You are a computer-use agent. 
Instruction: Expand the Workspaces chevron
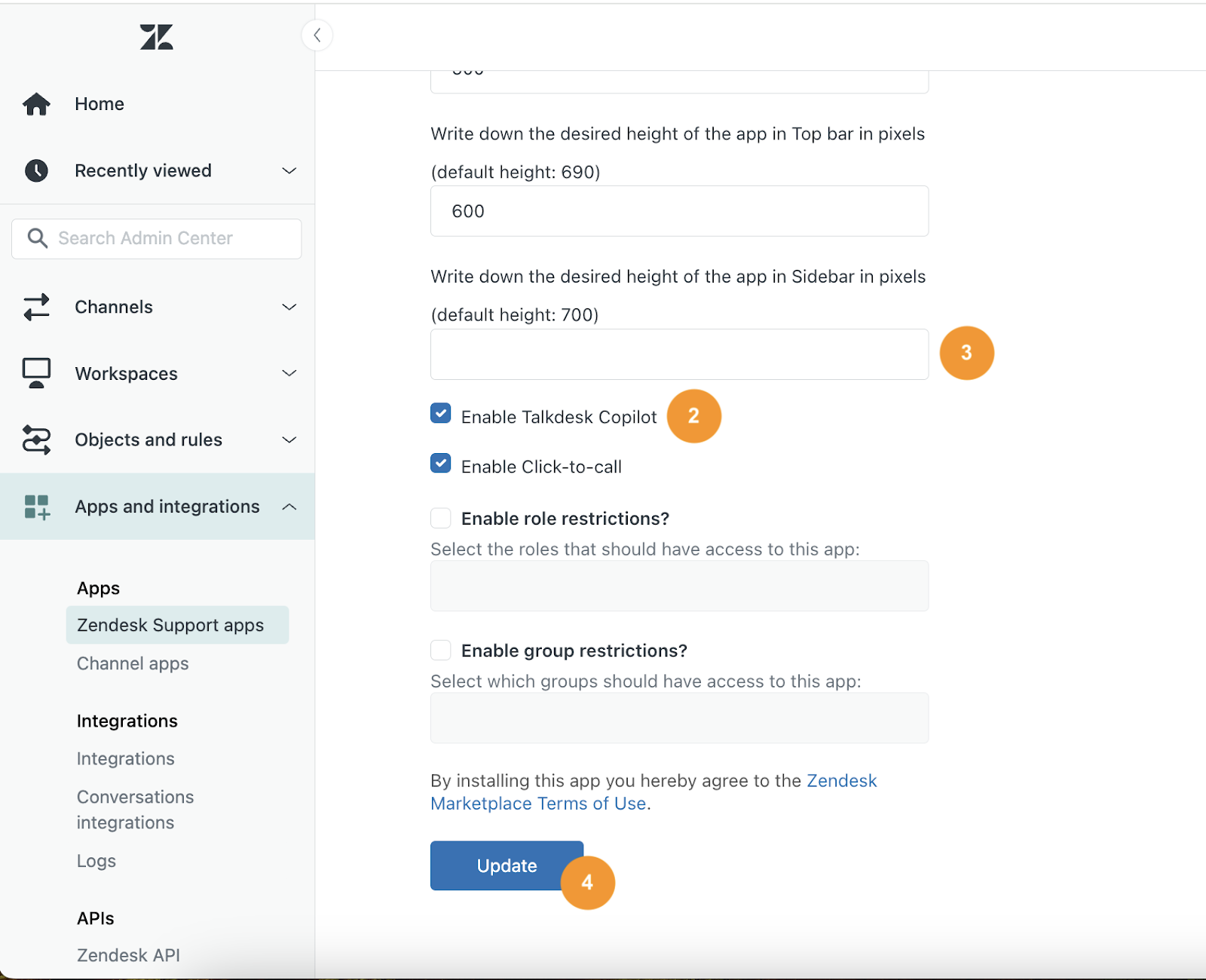click(x=289, y=373)
